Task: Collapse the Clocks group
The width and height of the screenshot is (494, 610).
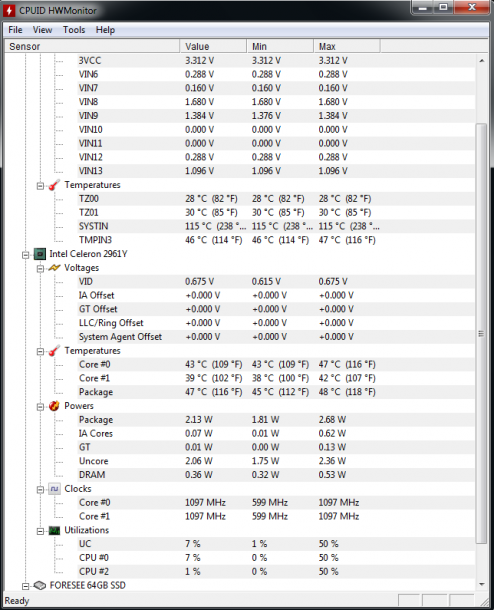Action: point(40,490)
